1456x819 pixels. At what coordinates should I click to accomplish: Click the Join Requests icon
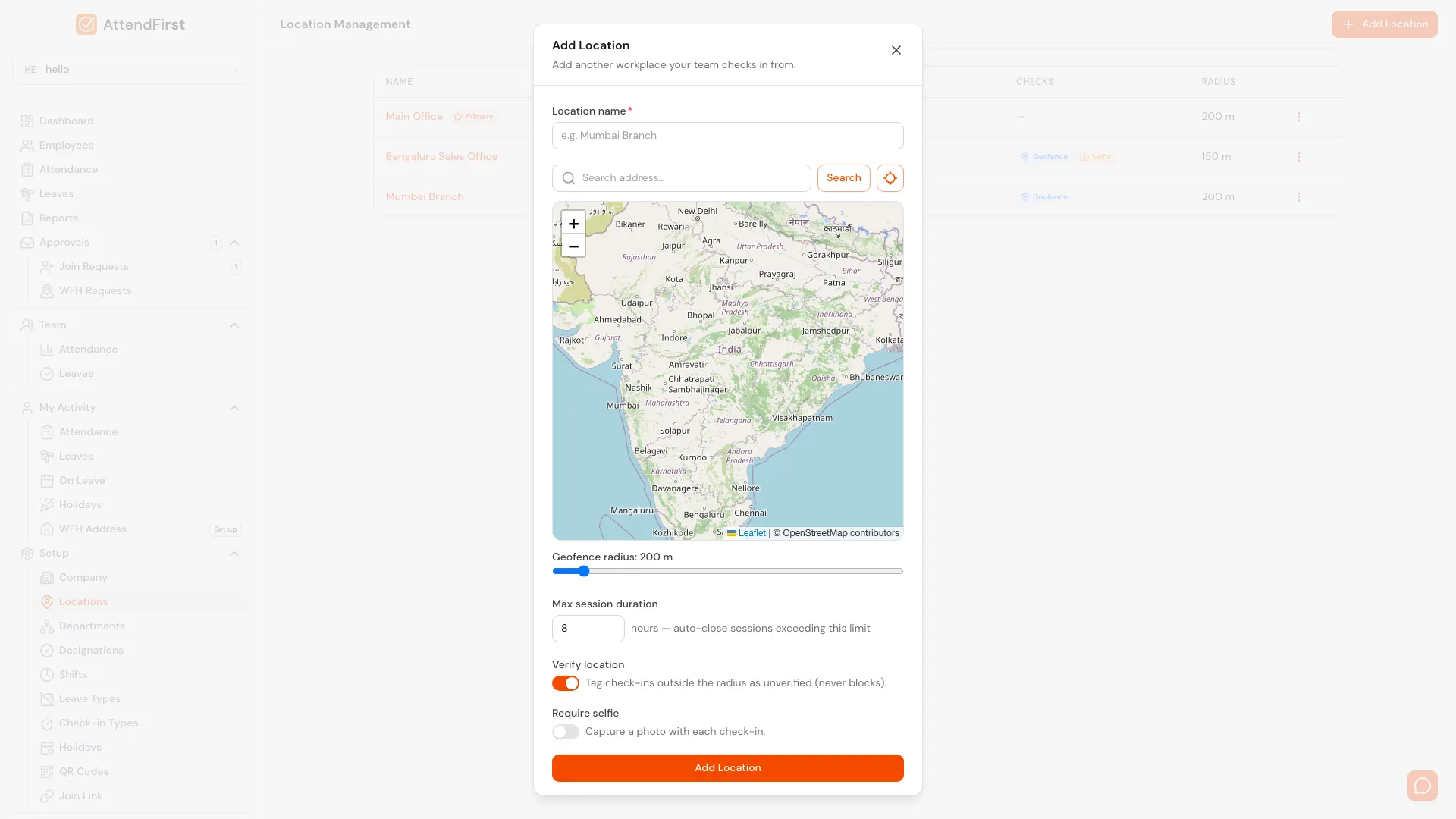tap(47, 267)
